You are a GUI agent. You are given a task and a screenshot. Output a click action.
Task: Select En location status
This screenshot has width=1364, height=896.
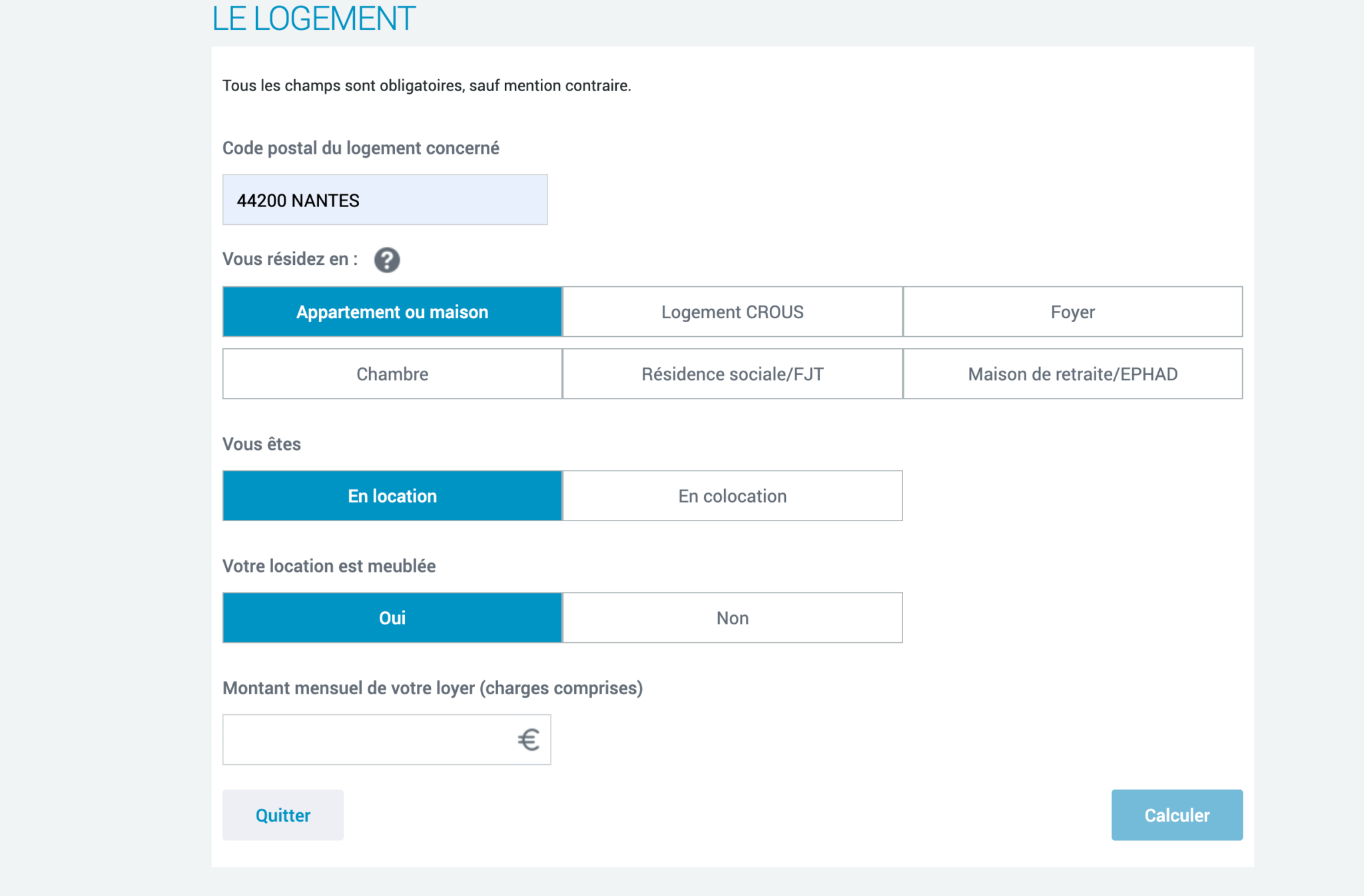click(x=392, y=496)
